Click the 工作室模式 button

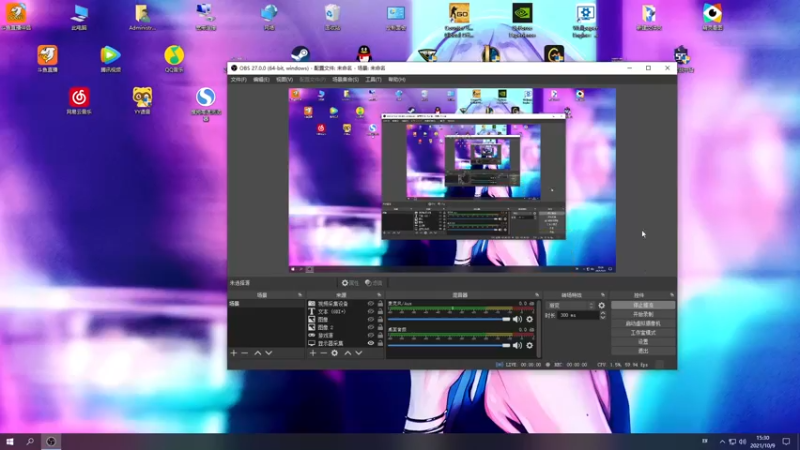point(643,333)
